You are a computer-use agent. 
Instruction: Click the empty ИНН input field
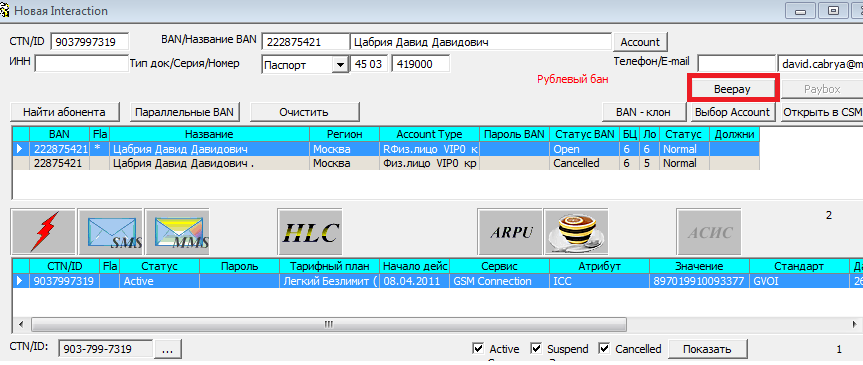(x=81, y=64)
